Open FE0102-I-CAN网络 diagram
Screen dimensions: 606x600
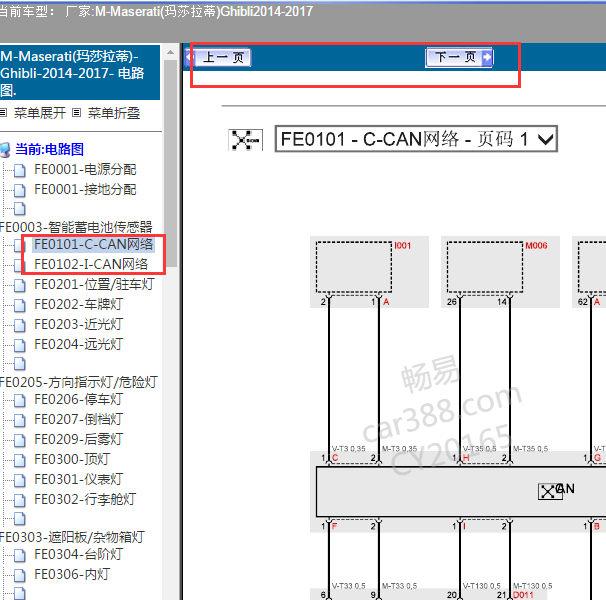[x=91, y=264]
